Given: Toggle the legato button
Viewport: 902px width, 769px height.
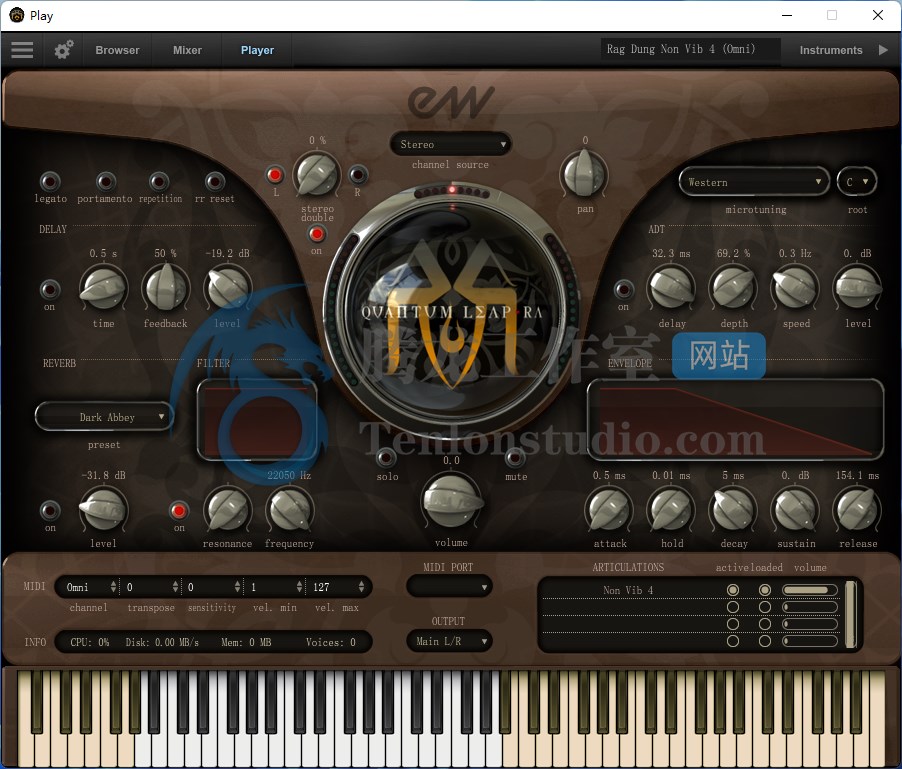Looking at the screenshot, I should 50,181.
